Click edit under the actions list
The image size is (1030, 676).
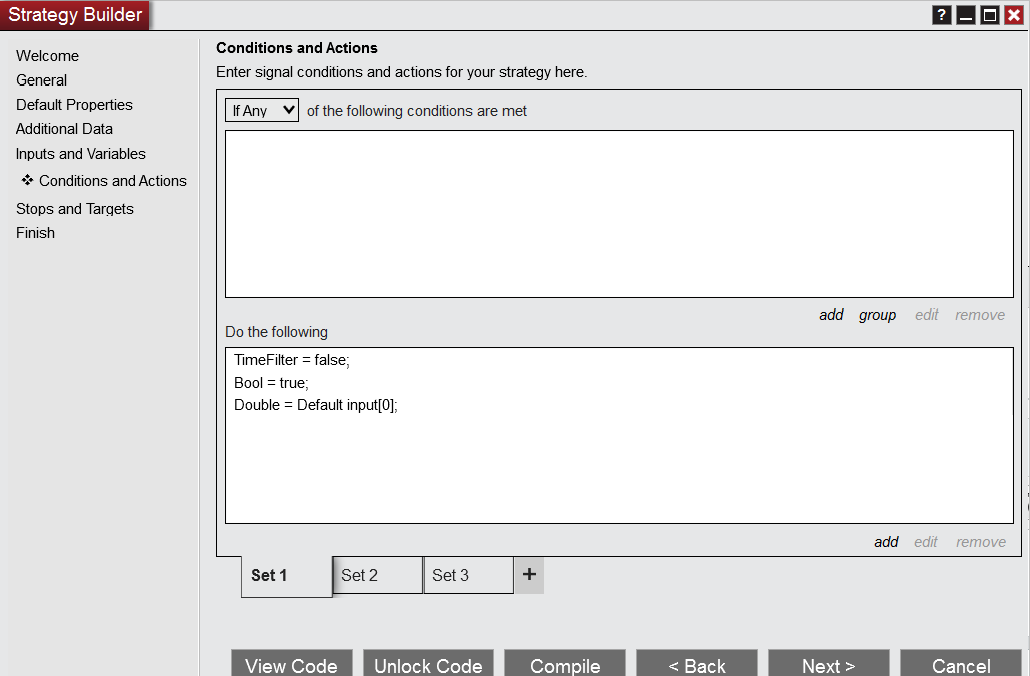pyautogui.click(x=926, y=542)
